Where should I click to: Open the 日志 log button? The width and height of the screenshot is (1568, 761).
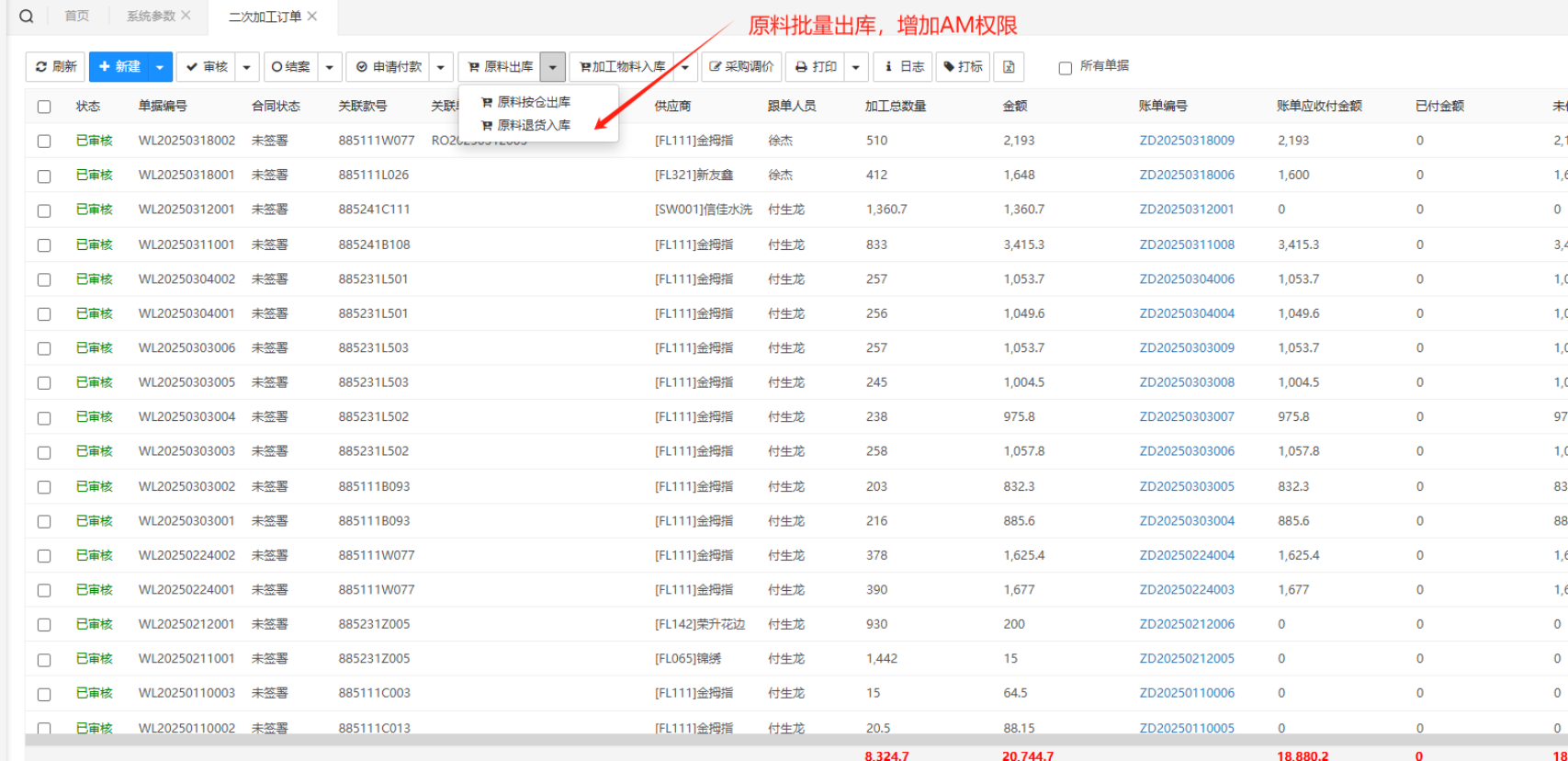coord(904,67)
